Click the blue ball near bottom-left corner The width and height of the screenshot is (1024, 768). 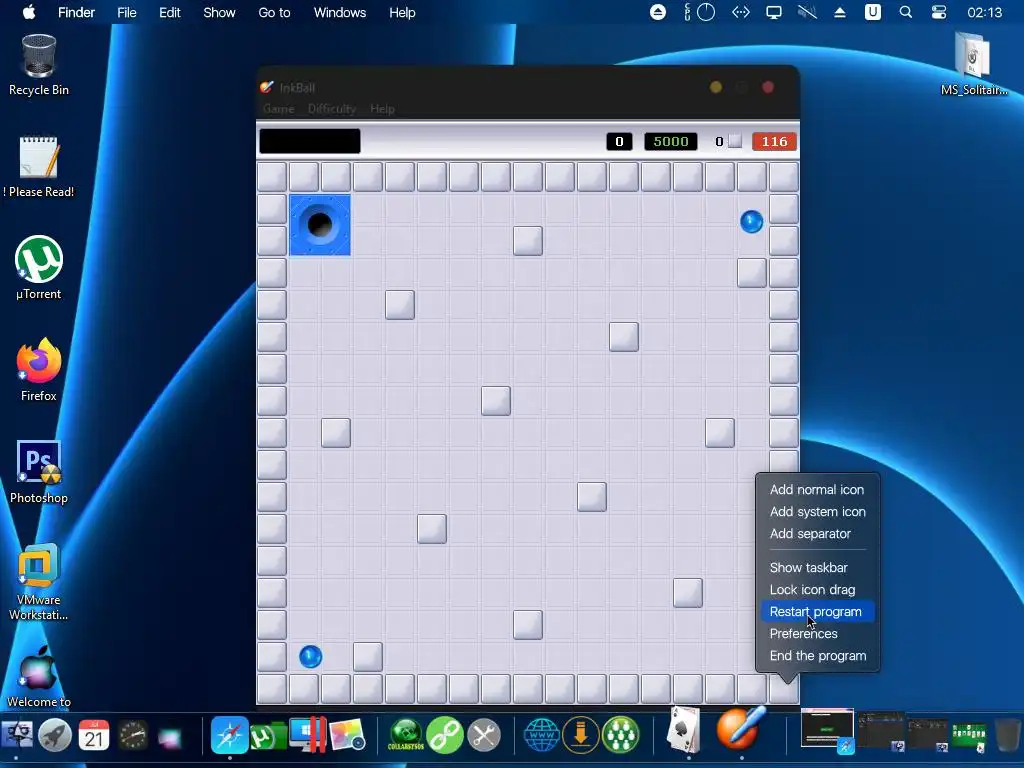(x=310, y=656)
